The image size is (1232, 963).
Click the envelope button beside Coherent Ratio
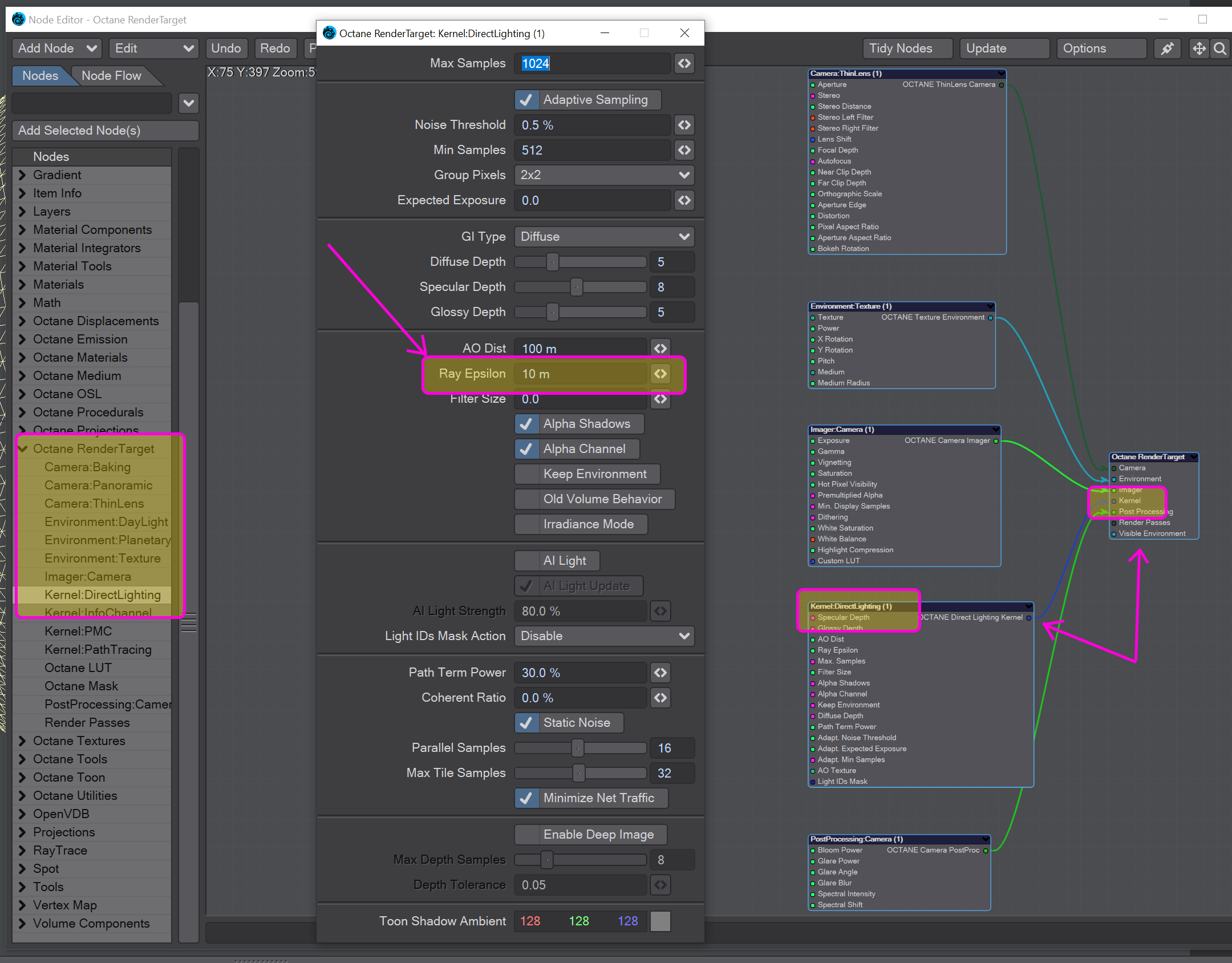coord(660,698)
